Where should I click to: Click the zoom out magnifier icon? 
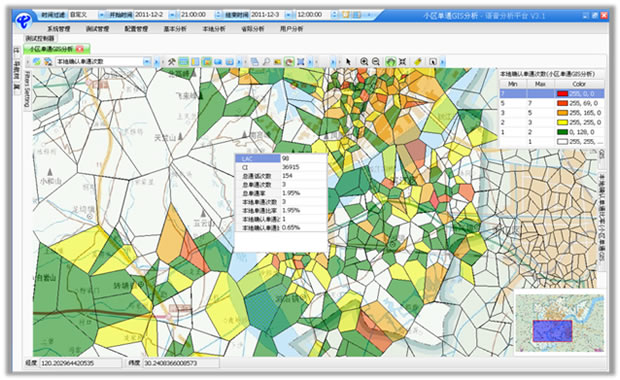[x=376, y=61]
